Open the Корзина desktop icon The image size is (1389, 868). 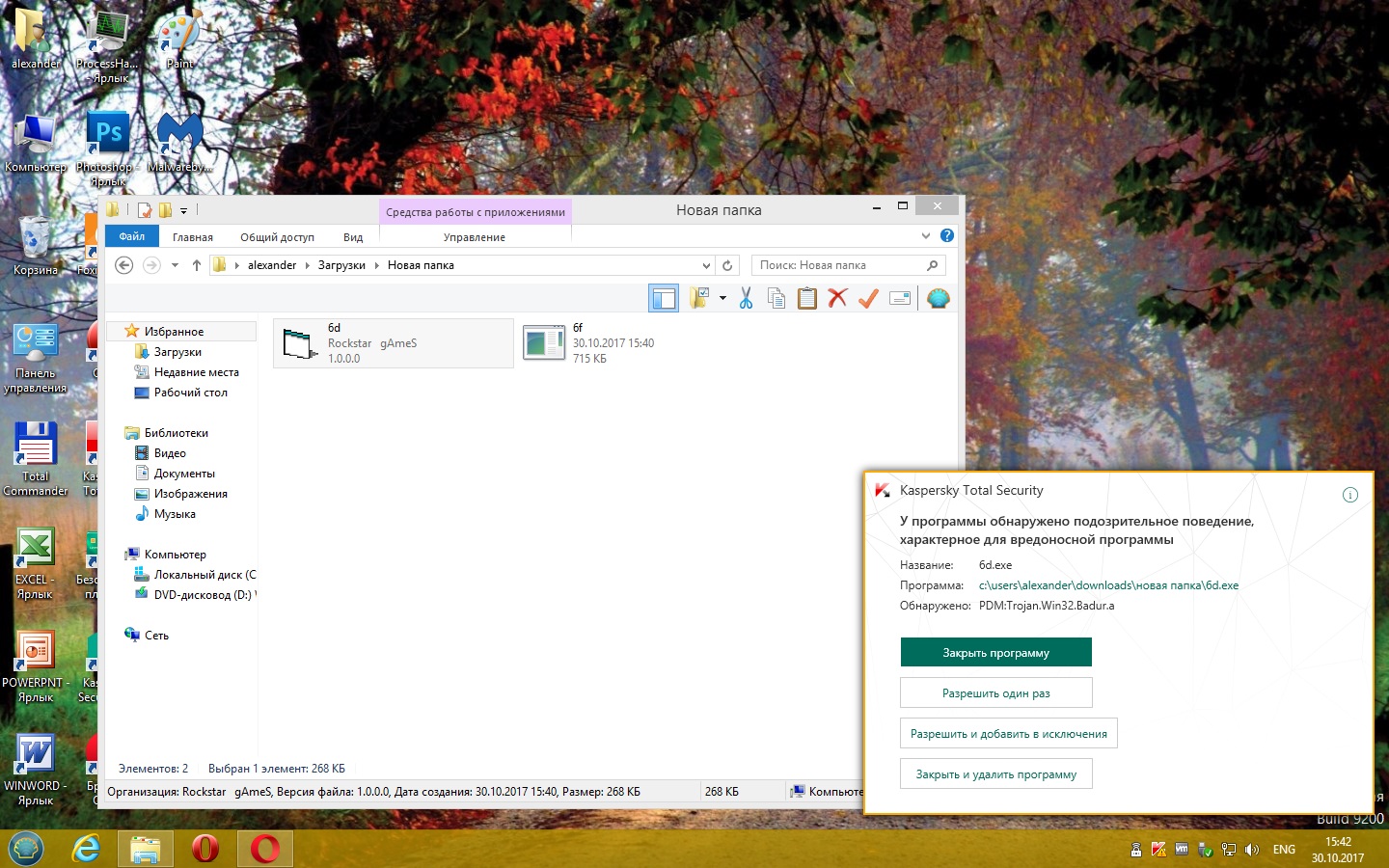coord(36,246)
